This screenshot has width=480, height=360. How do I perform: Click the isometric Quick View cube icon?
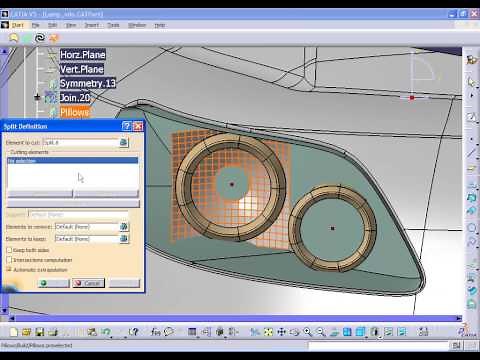point(360,332)
